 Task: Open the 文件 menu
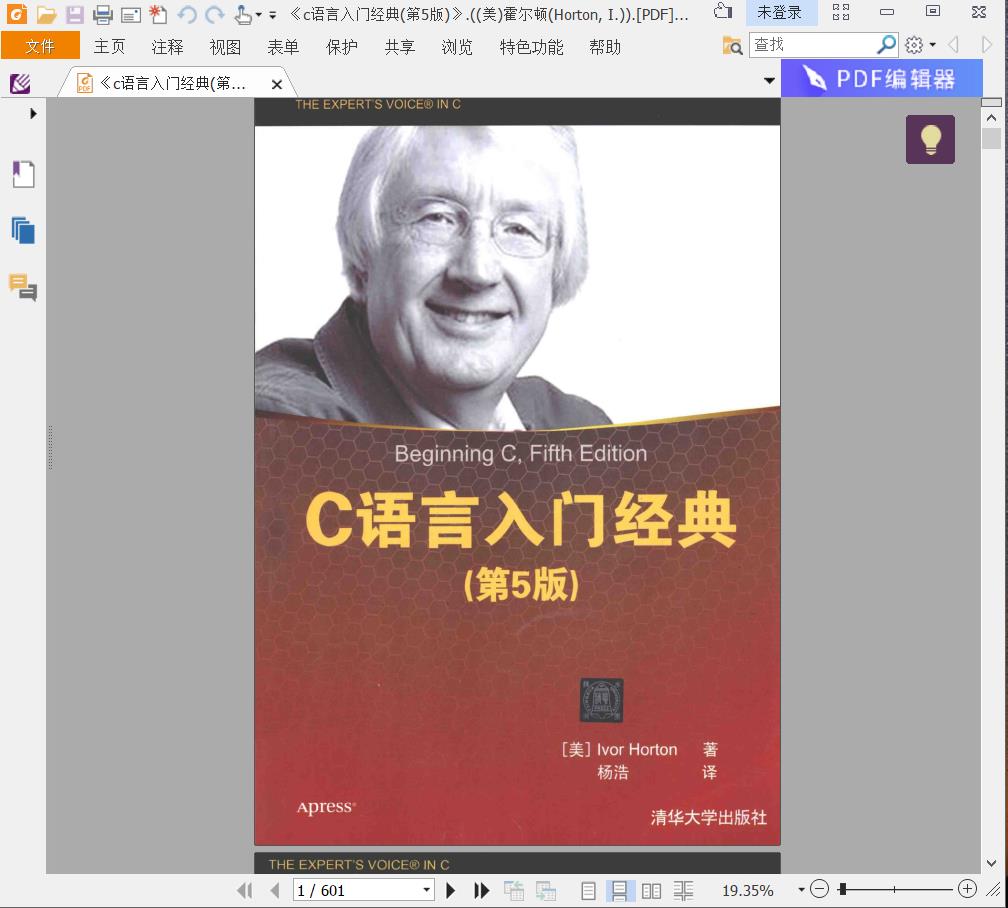click(x=40, y=46)
